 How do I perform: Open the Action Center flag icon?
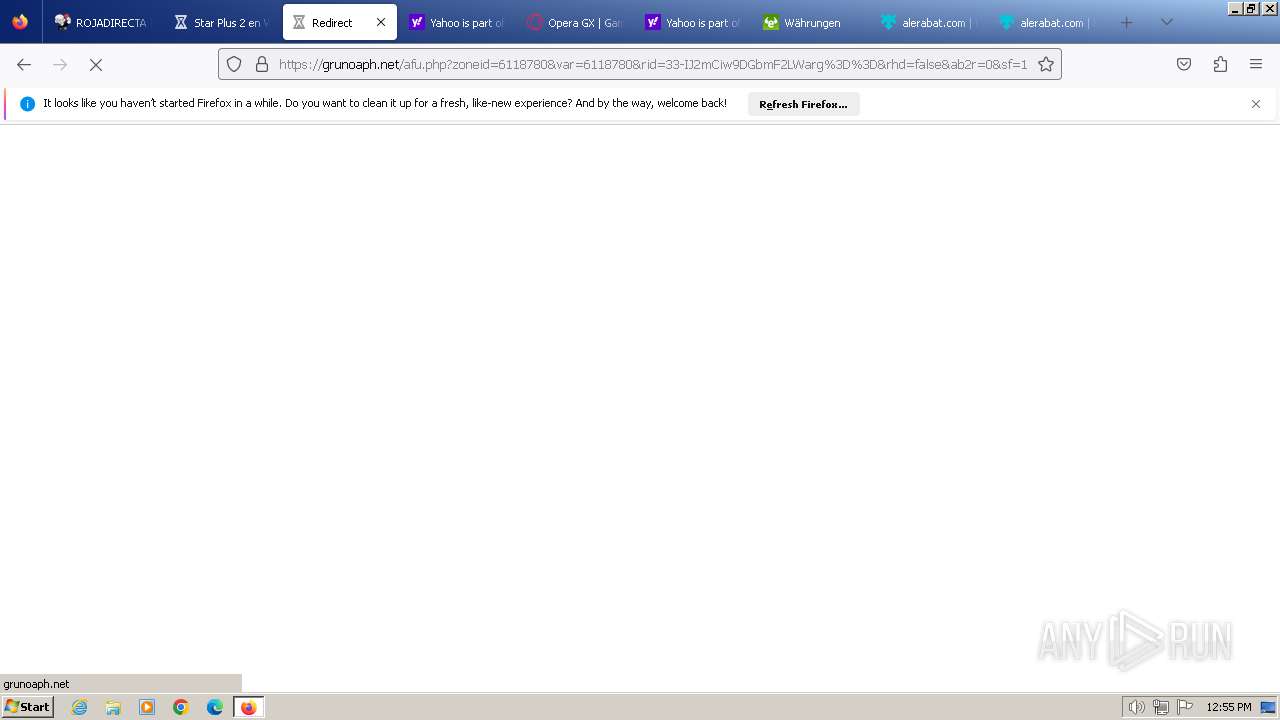pyautogui.click(x=1185, y=707)
